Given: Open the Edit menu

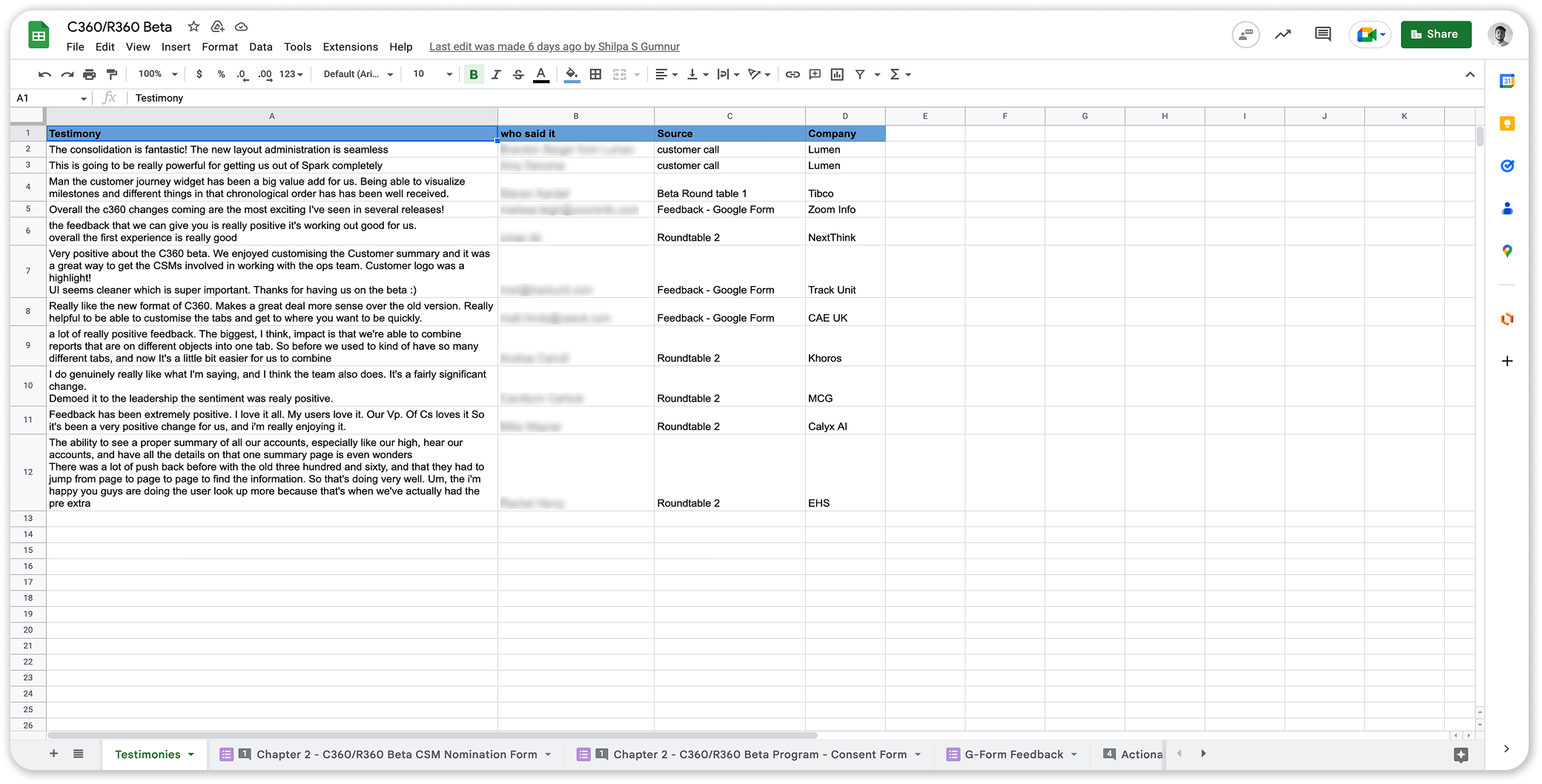Looking at the screenshot, I should 105,47.
